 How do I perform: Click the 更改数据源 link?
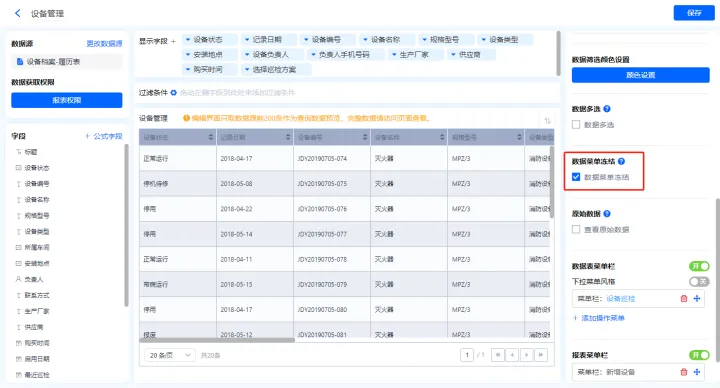pyautogui.click(x=104, y=44)
